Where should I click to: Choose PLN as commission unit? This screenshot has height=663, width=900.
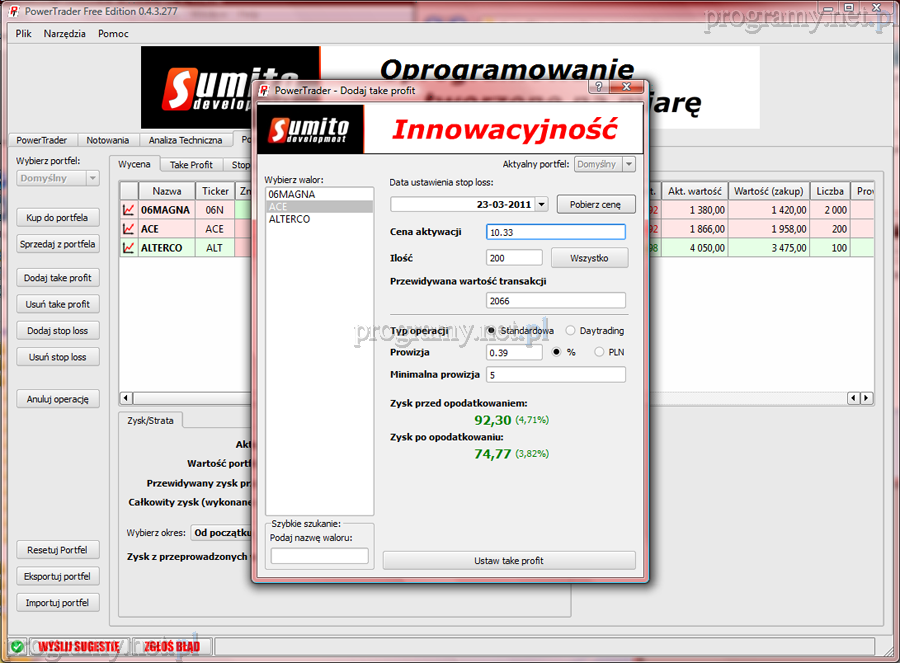point(600,352)
